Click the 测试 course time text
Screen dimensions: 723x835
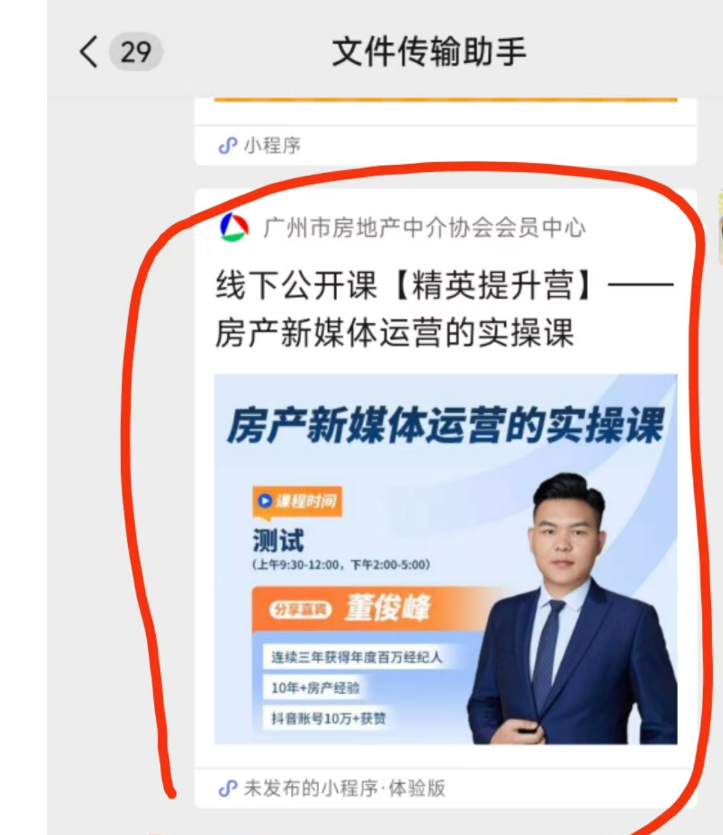(278, 541)
